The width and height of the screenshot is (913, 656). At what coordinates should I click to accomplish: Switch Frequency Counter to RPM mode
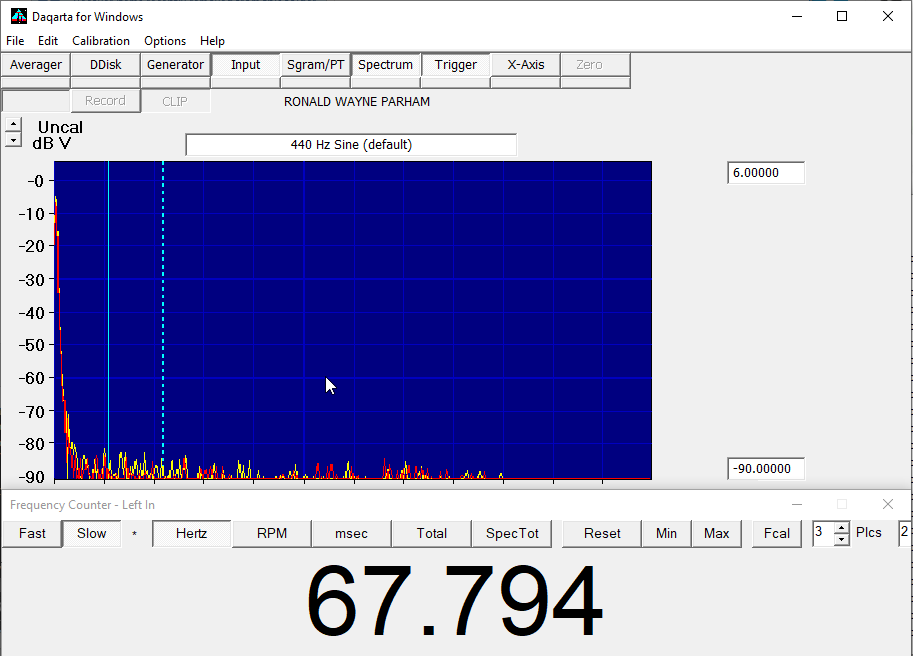(271, 534)
